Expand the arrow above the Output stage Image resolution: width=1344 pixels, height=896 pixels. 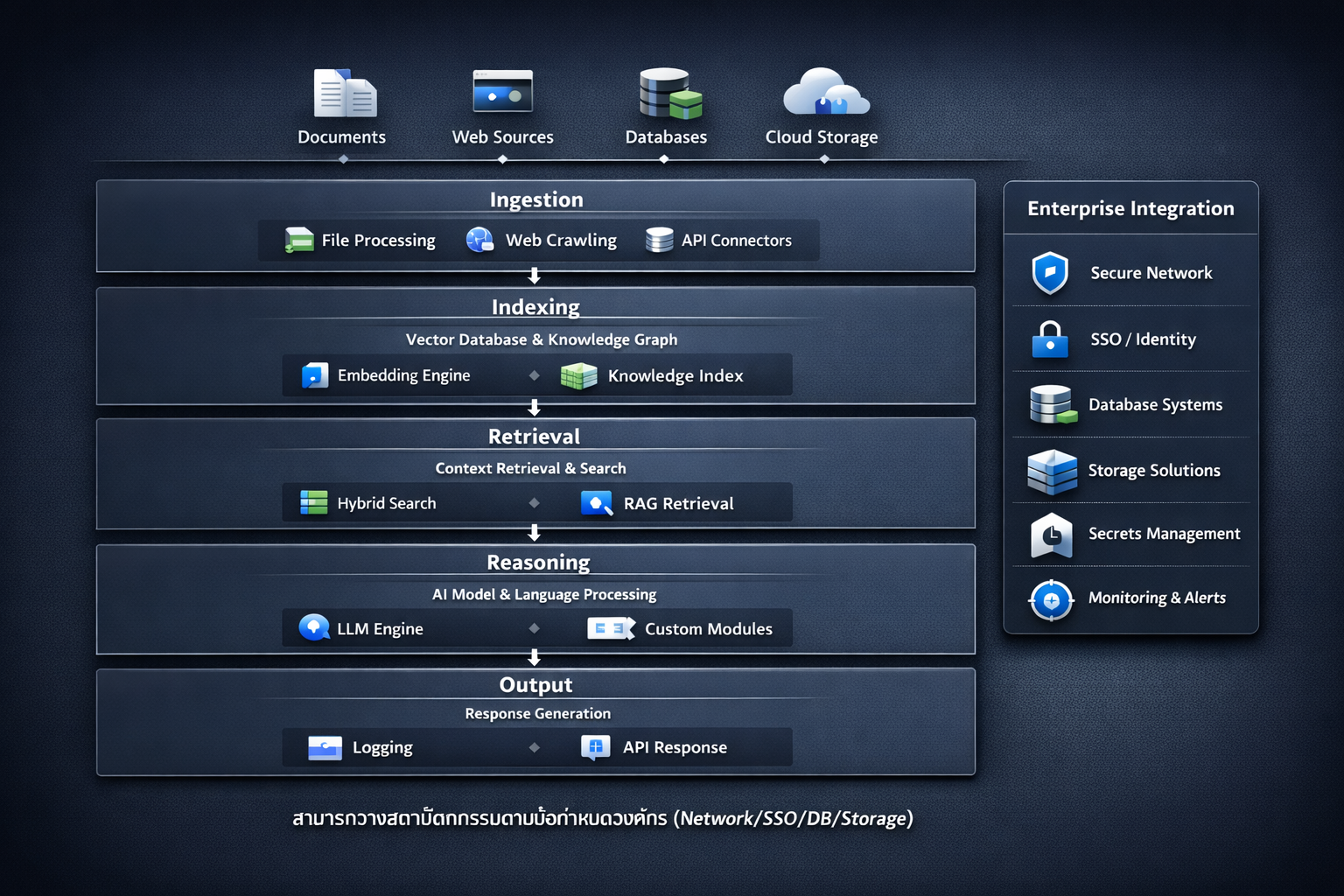(535, 657)
